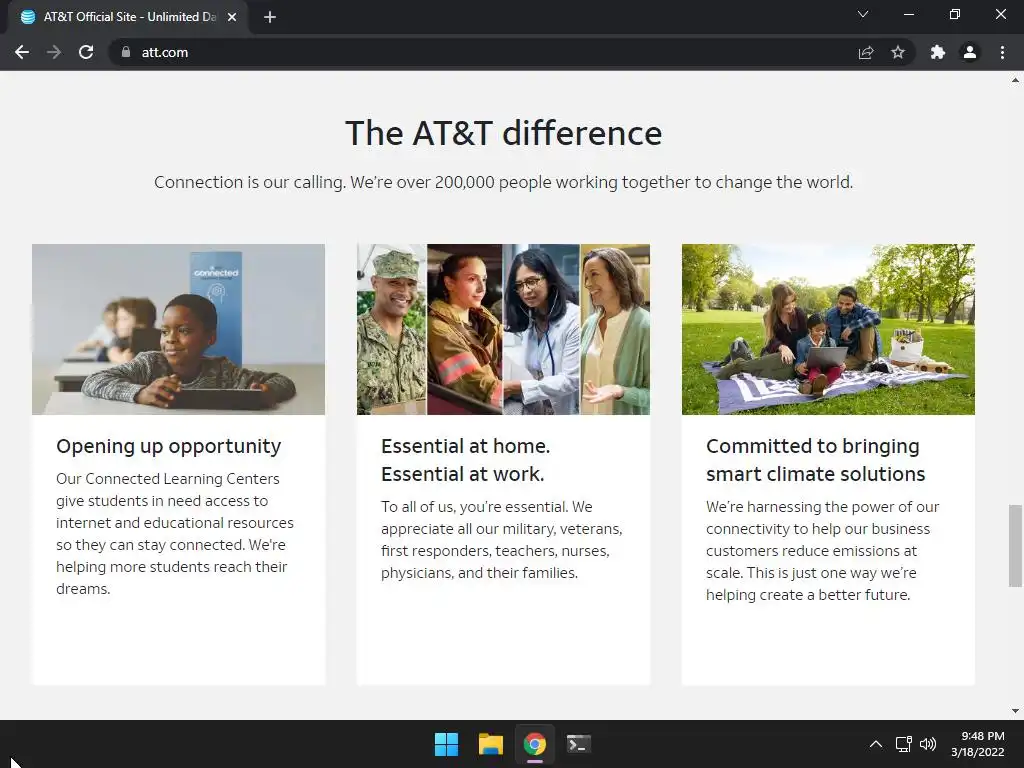Click the reduce emissions at scale paragraph
This screenshot has height=768, width=1024.
[x=823, y=551]
